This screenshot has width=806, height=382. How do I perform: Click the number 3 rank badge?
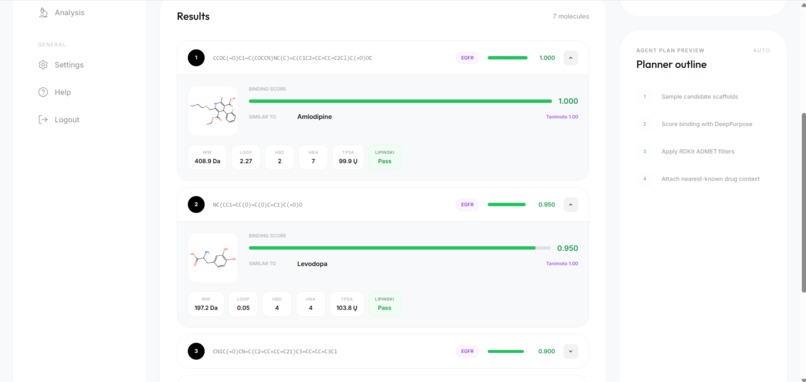point(196,351)
